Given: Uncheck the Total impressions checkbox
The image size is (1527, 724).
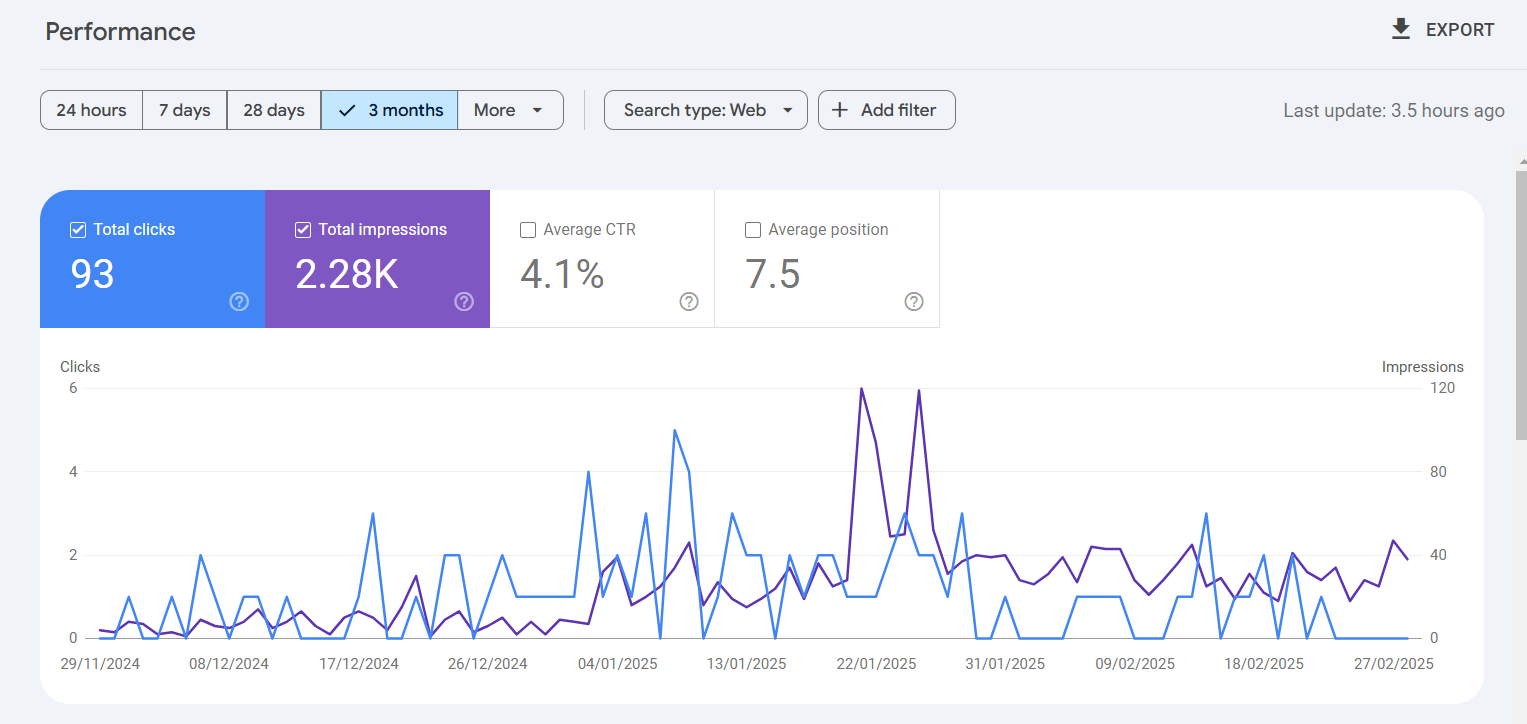Looking at the screenshot, I should coord(303,230).
